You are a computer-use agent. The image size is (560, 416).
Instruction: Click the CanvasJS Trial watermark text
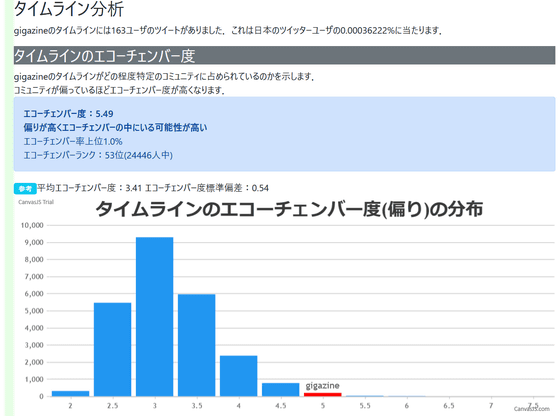36,202
